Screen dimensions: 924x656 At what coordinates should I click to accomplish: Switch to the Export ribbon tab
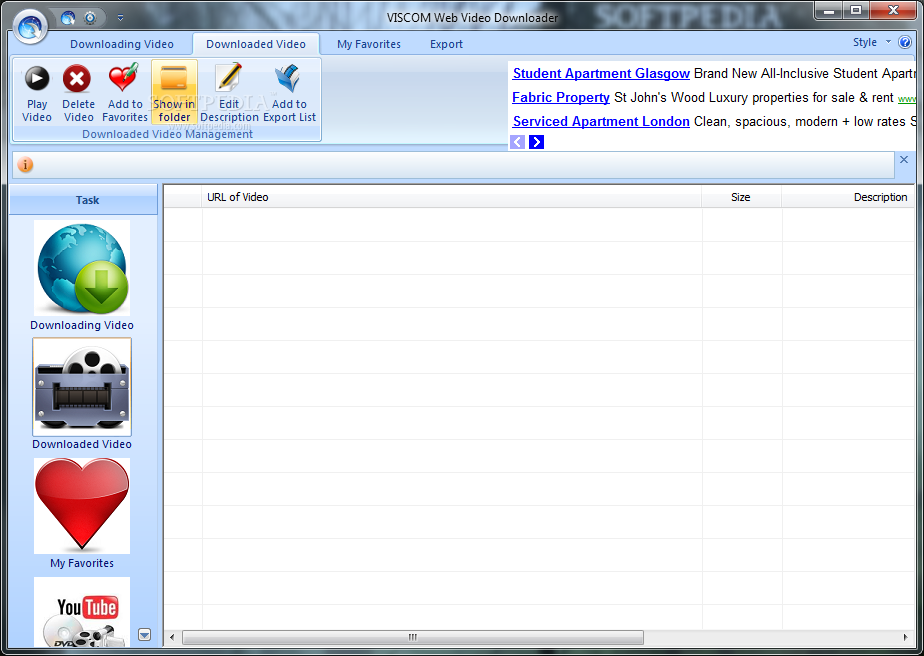click(446, 44)
